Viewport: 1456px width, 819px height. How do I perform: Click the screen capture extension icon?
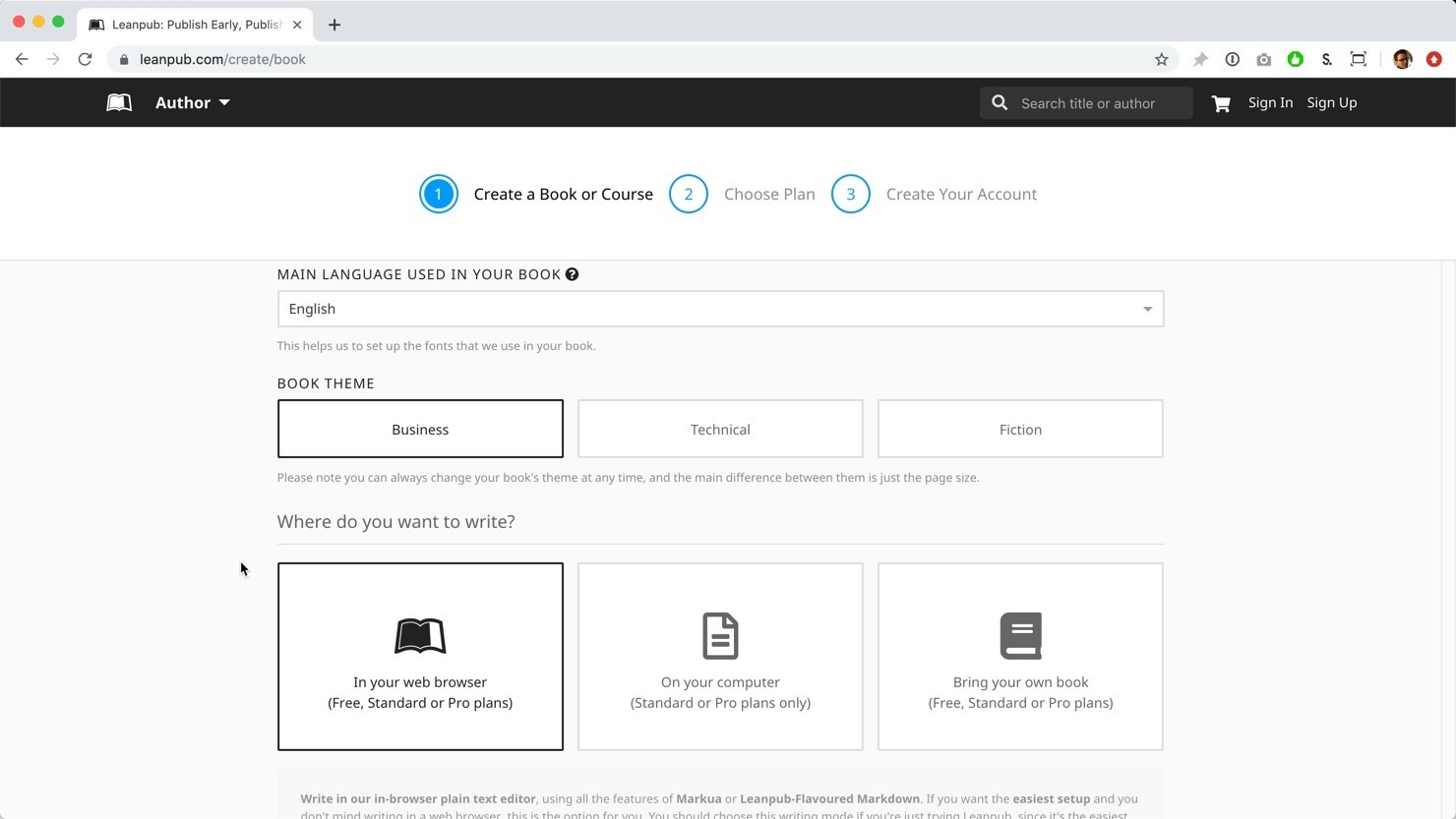1359,59
